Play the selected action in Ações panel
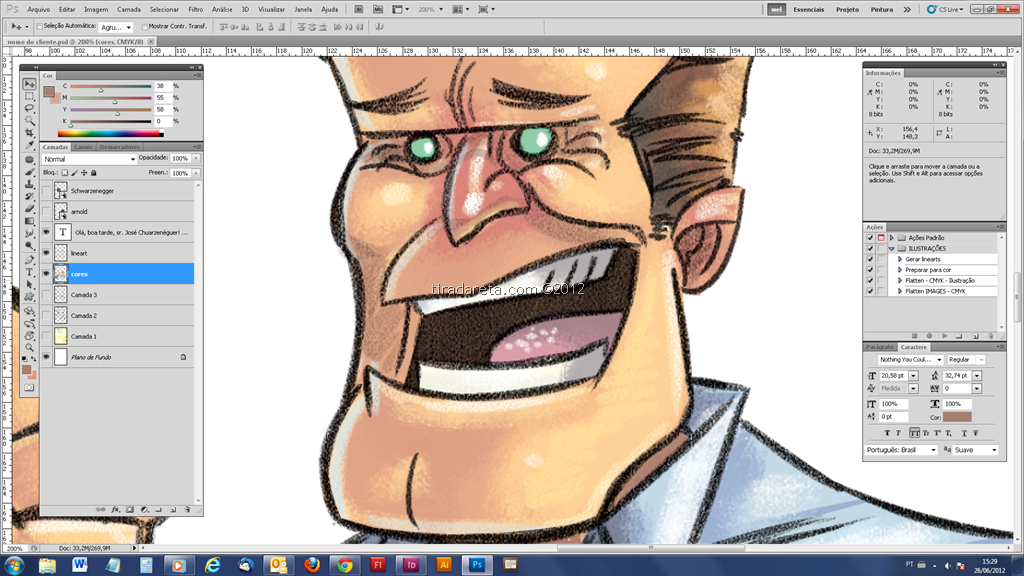This screenshot has width=1024, height=576. pyautogui.click(x=944, y=336)
